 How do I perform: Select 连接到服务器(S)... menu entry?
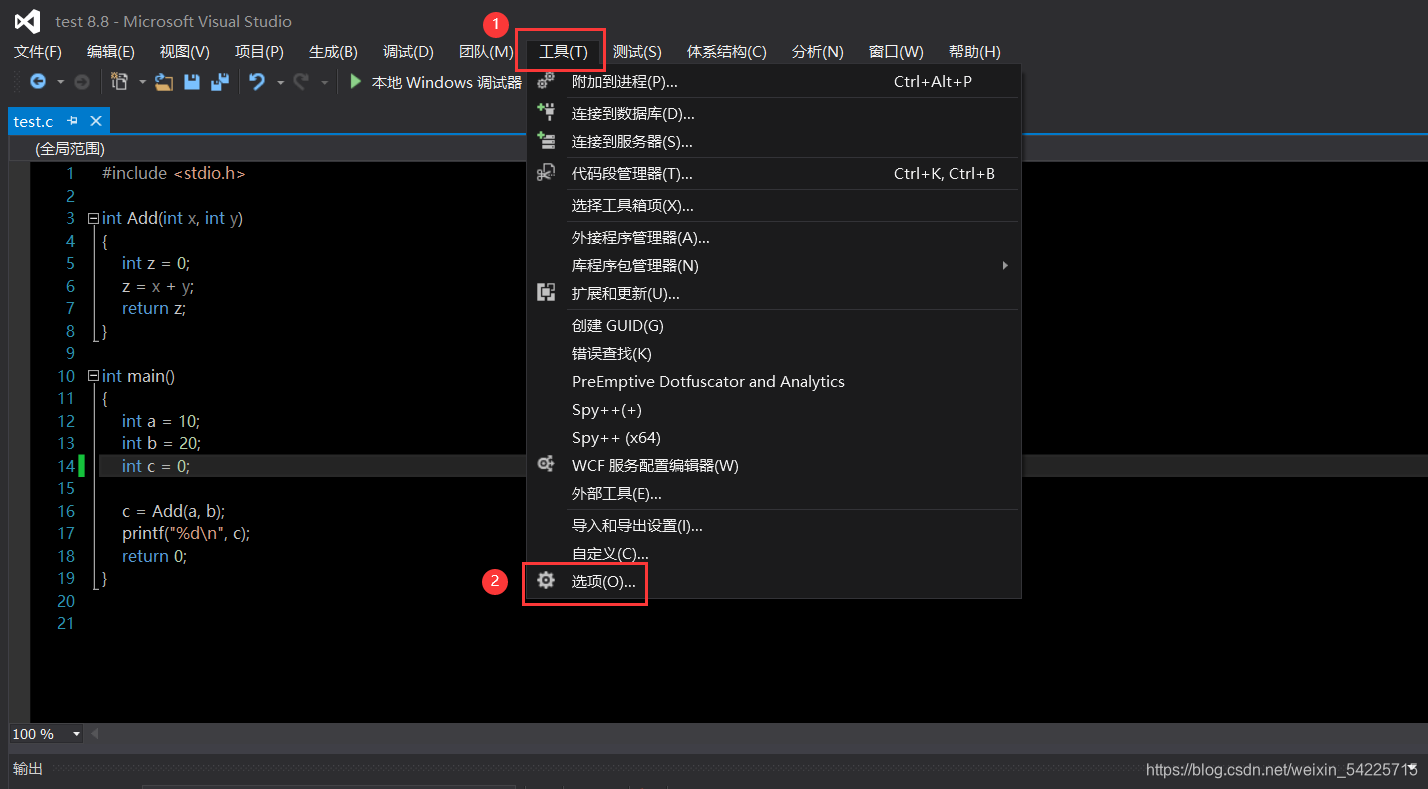tap(774, 142)
